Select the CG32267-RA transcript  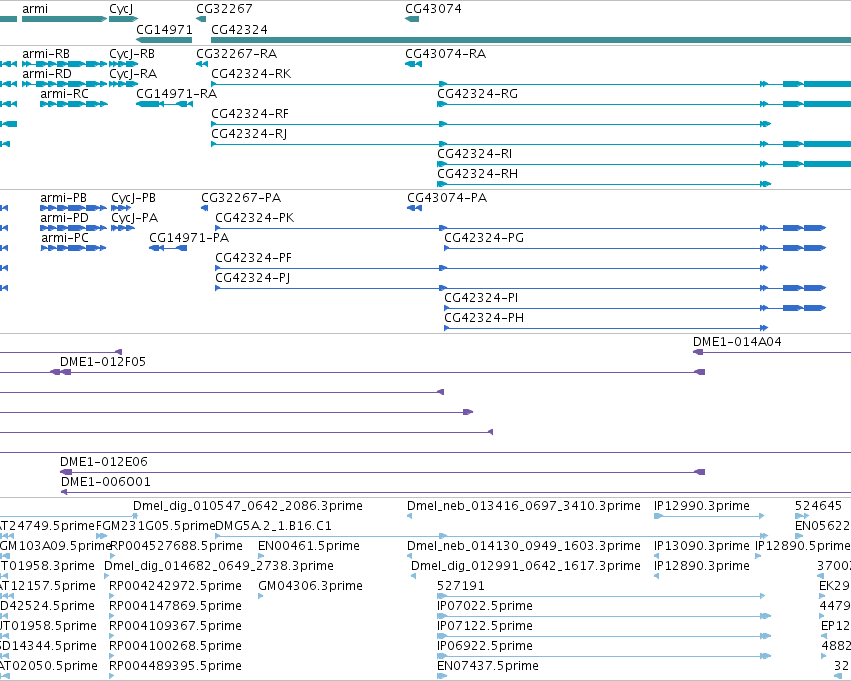(237, 54)
